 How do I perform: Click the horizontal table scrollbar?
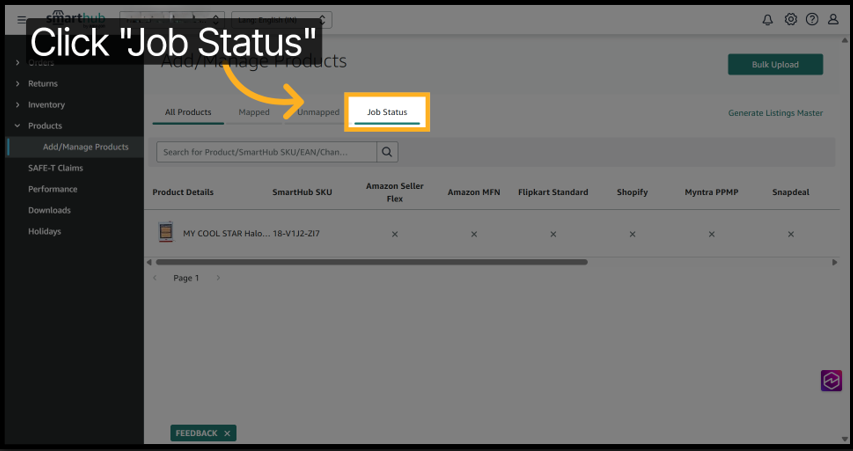(370, 262)
